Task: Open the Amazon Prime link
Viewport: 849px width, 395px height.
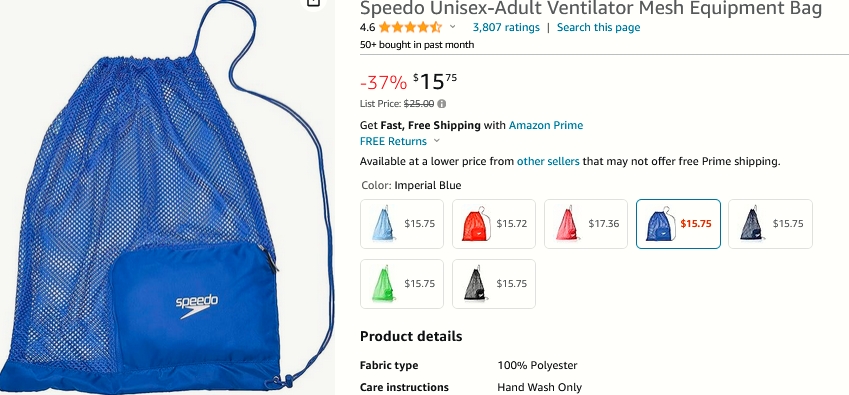Action: click(546, 126)
